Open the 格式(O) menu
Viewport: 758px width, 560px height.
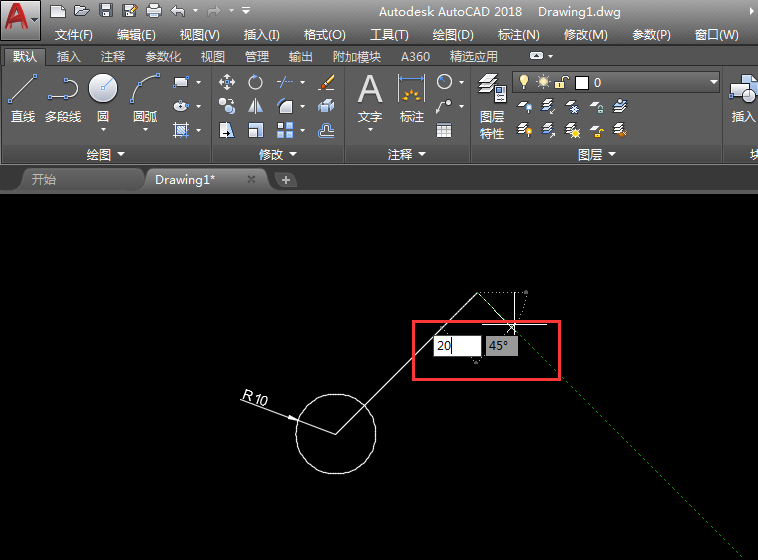pos(324,35)
